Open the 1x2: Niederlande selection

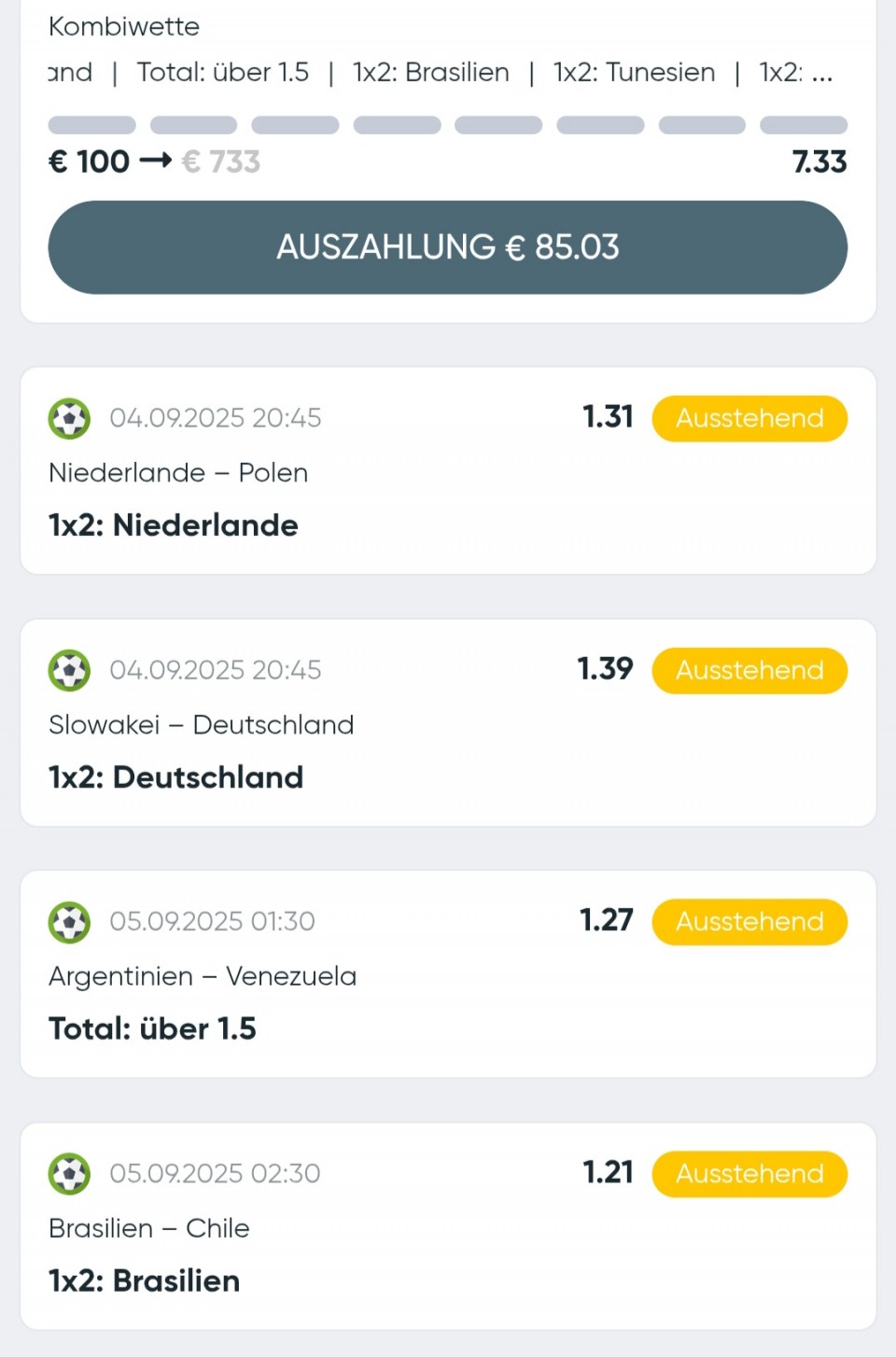[174, 525]
